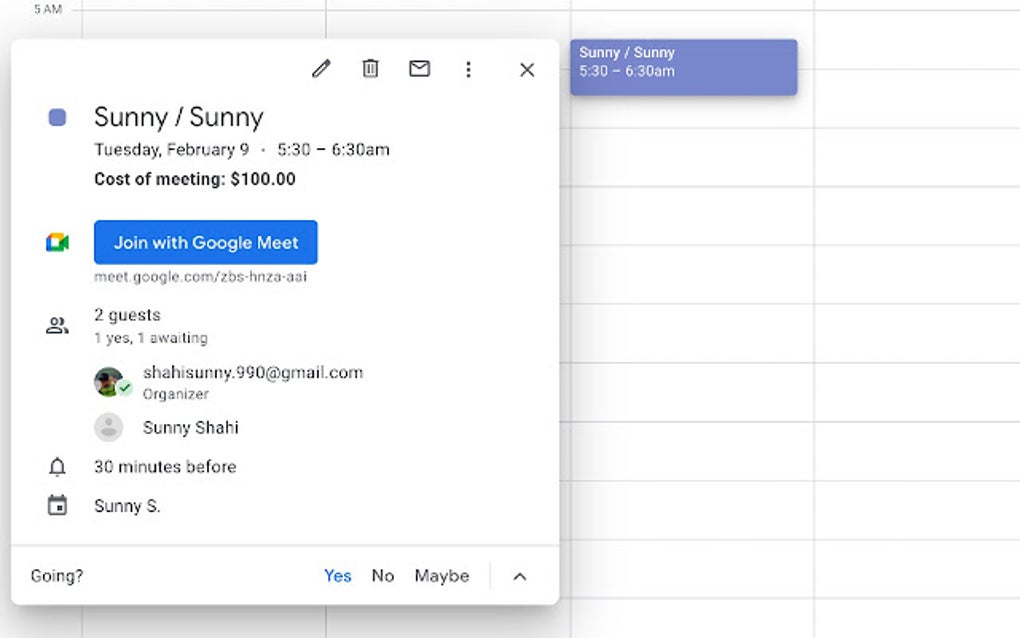The image size is (1020, 638).
Task: Email guests via the envelope icon
Action: [x=419, y=69]
